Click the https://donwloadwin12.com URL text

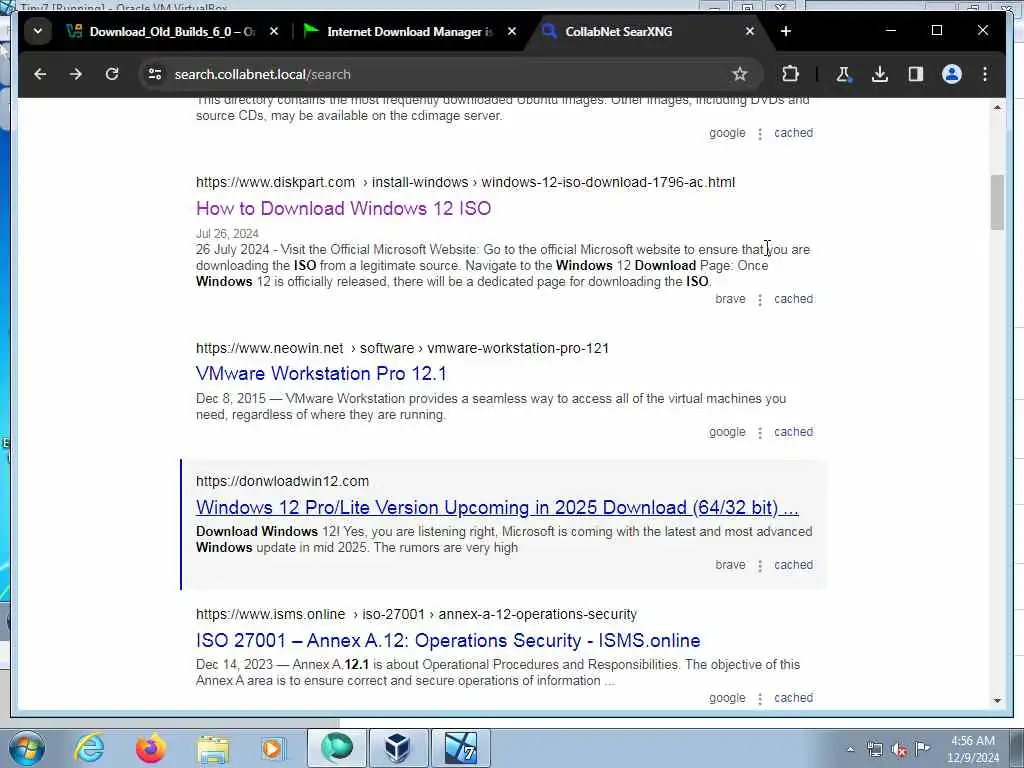pos(283,482)
